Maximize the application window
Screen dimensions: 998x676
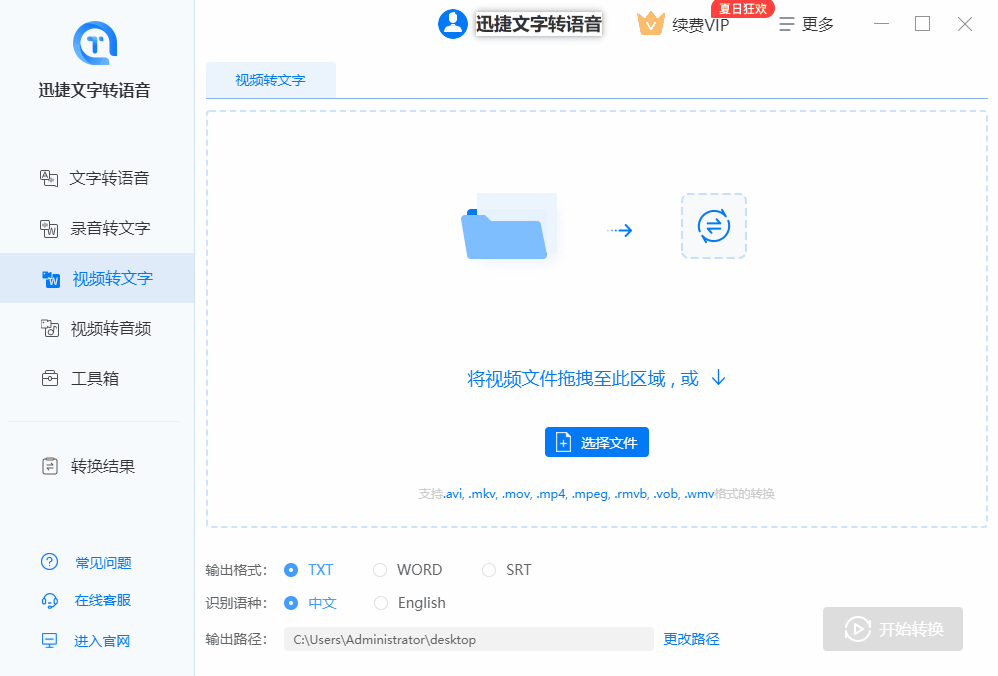click(x=922, y=24)
